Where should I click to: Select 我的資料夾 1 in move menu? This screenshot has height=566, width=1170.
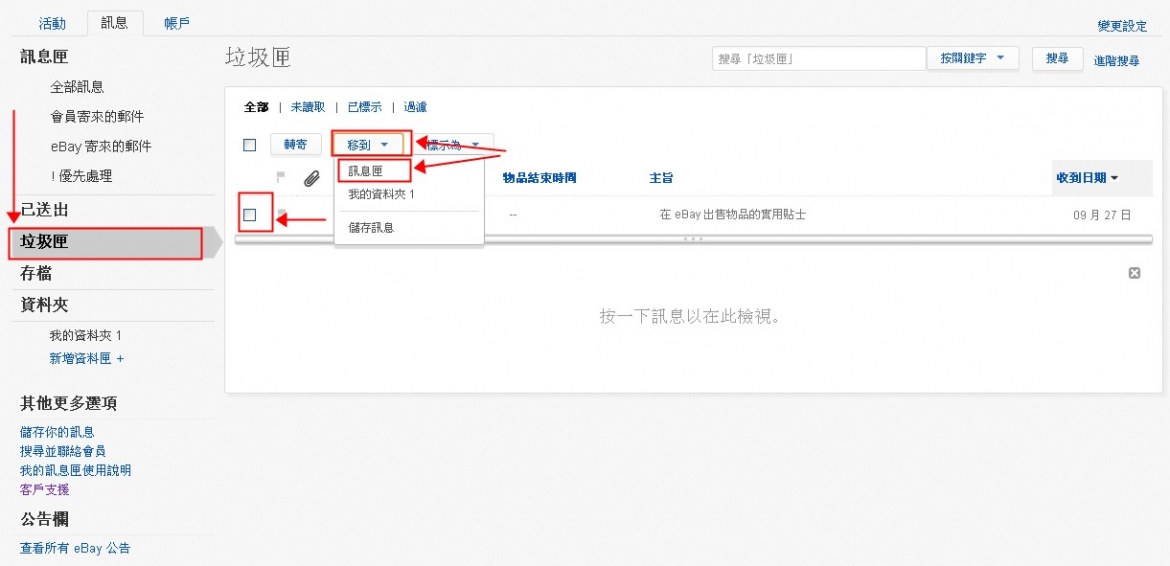click(x=381, y=194)
